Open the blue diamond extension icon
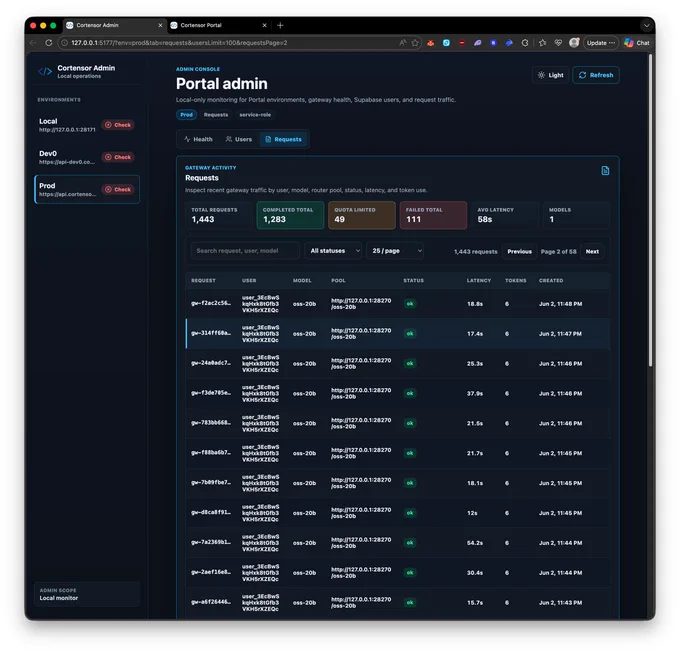 coord(509,42)
